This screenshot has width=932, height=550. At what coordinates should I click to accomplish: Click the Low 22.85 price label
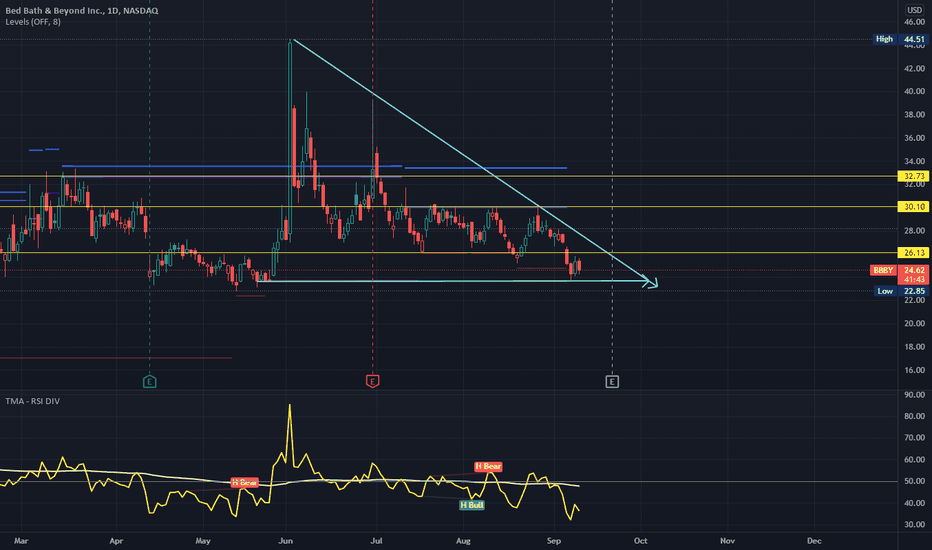click(x=901, y=291)
